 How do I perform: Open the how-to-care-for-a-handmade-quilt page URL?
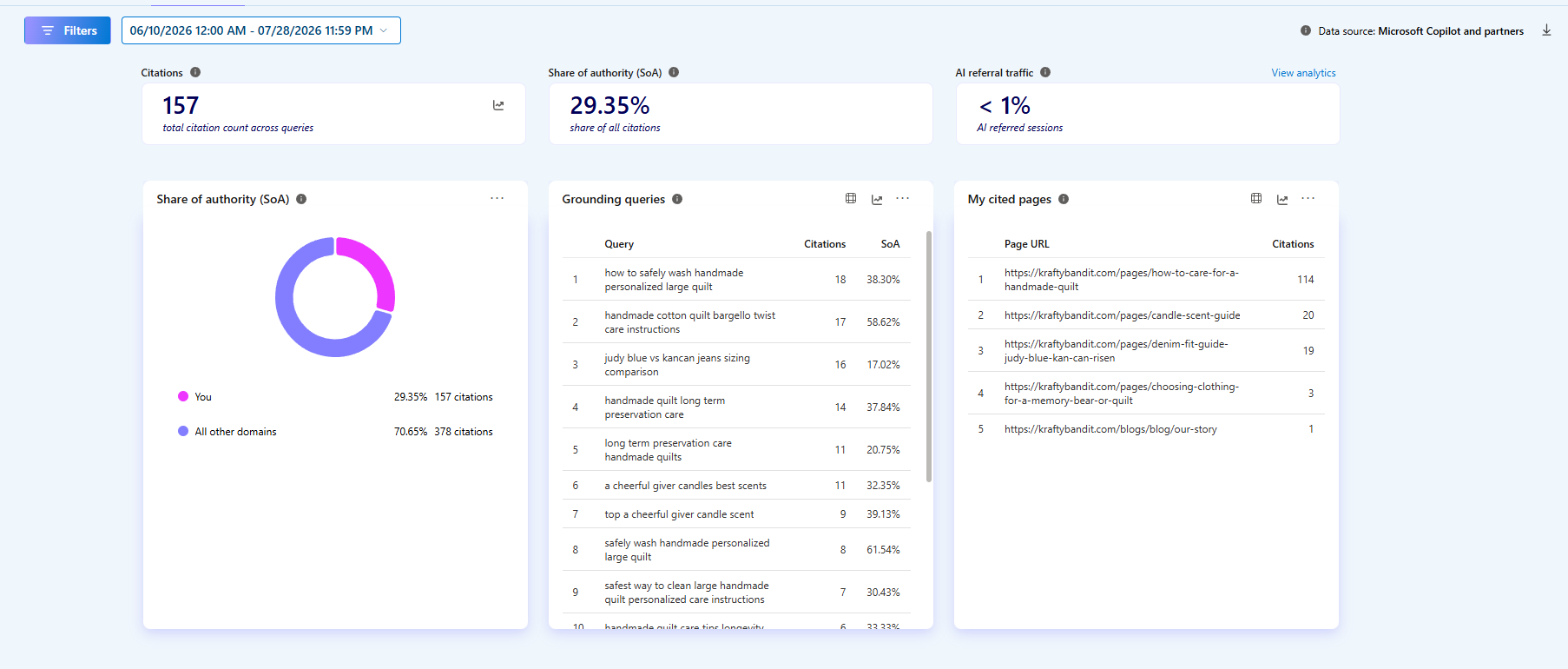(1122, 280)
